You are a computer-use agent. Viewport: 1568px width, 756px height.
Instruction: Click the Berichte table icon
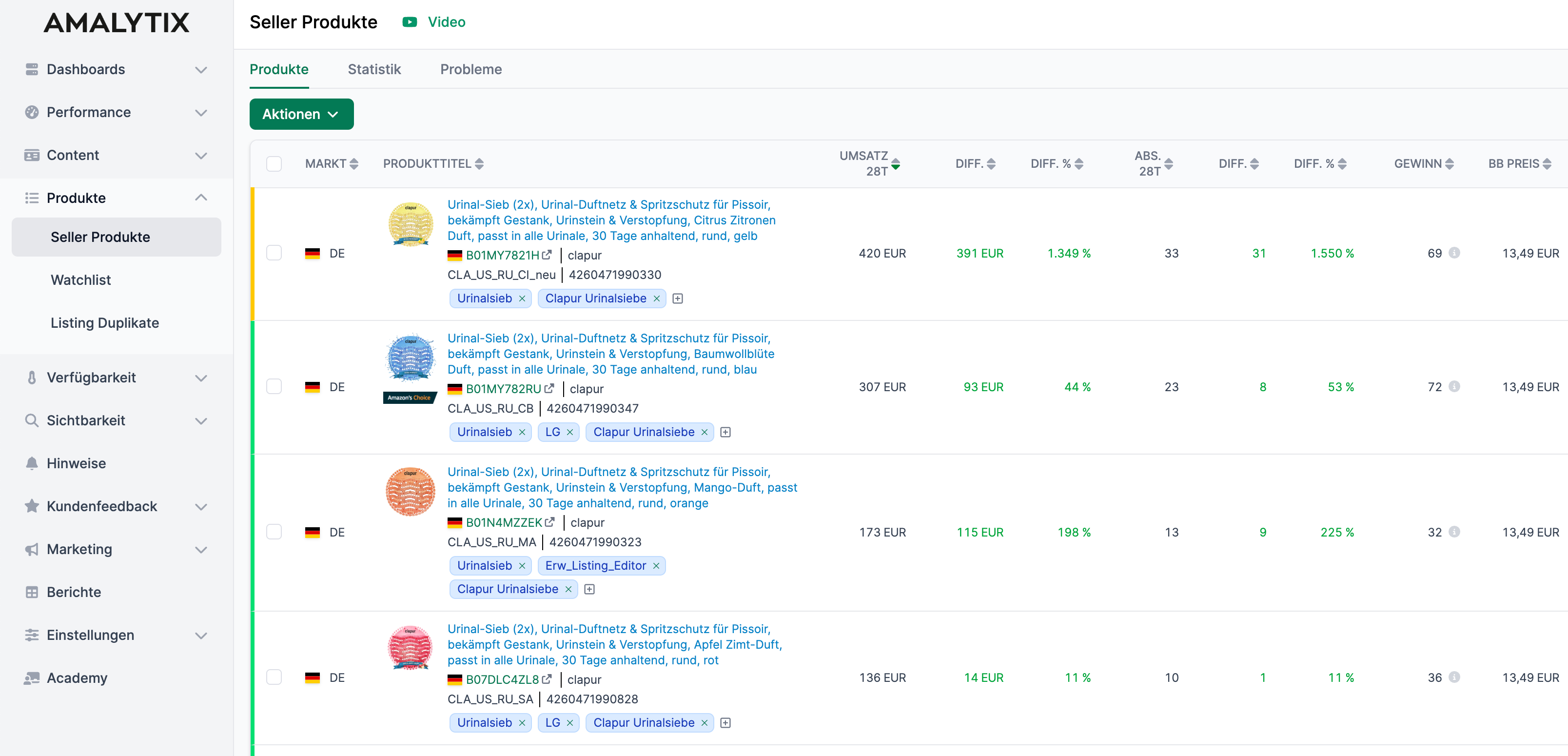pyautogui.click(x=32, y=592)
